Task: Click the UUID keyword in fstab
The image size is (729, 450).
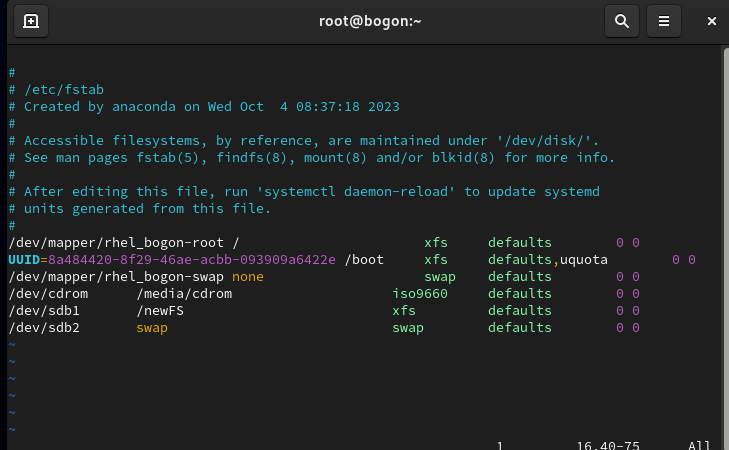Action: [x=24, y=259]
